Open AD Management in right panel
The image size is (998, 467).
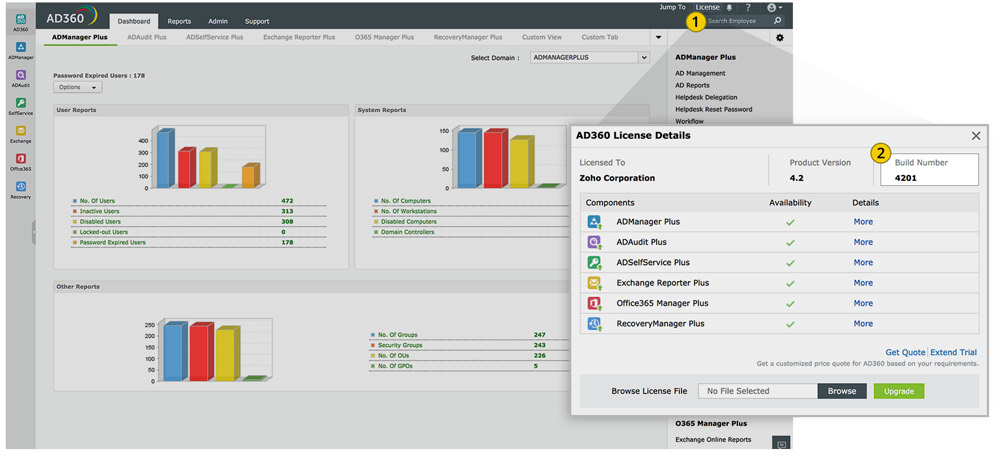(700, 73)
